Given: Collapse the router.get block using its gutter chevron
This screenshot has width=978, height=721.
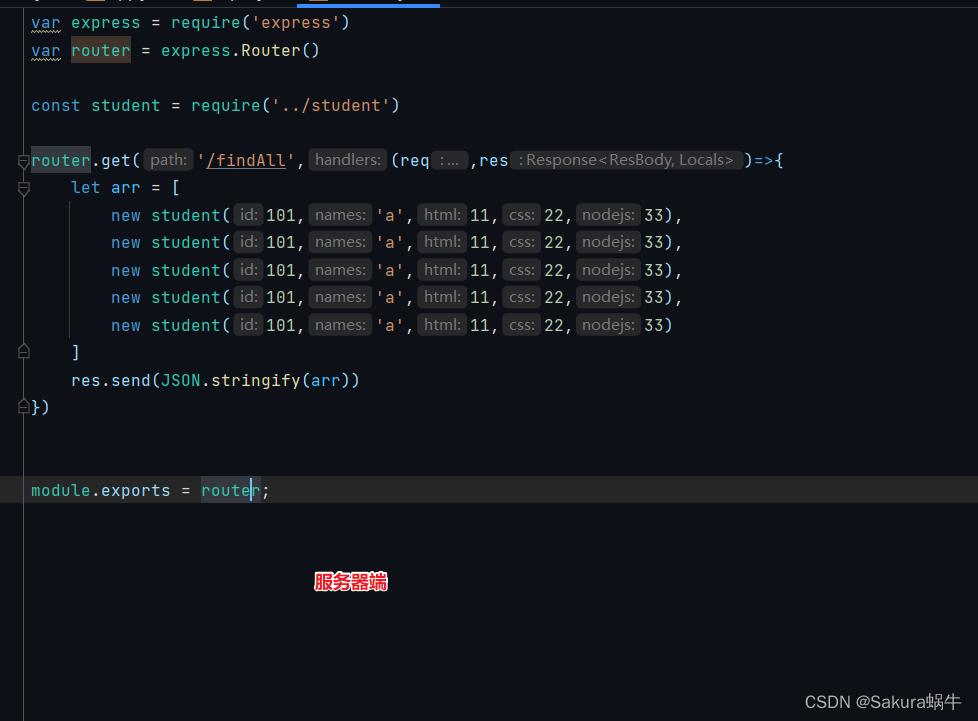Looking at the screenshot, I should [22, 159].
